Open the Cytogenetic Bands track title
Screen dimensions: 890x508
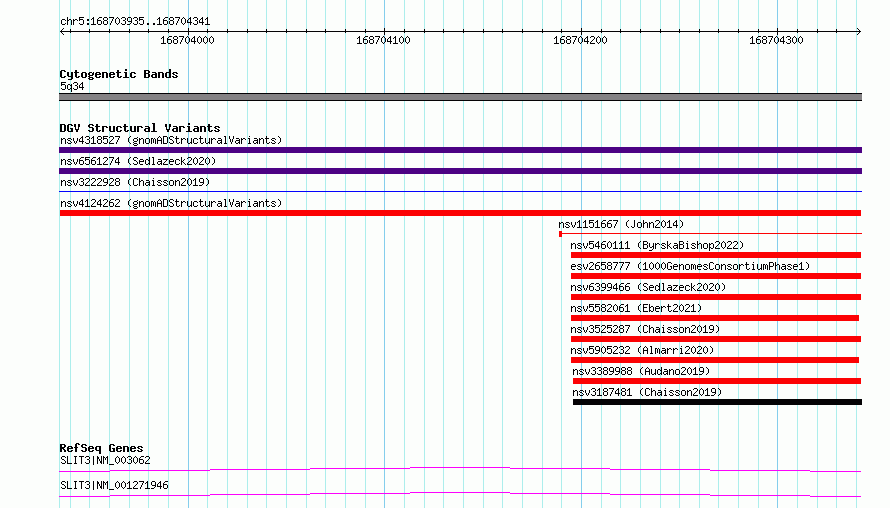point(119,74)
